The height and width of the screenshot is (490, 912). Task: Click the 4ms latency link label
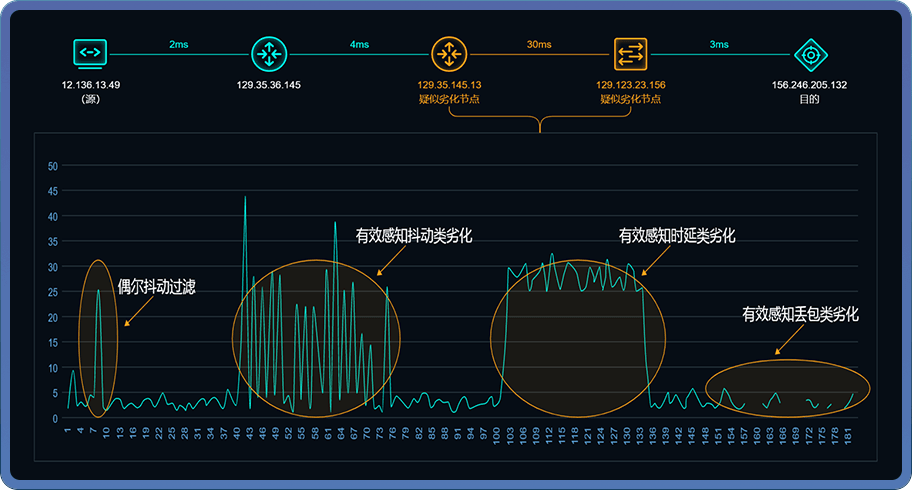pos(359,45)
